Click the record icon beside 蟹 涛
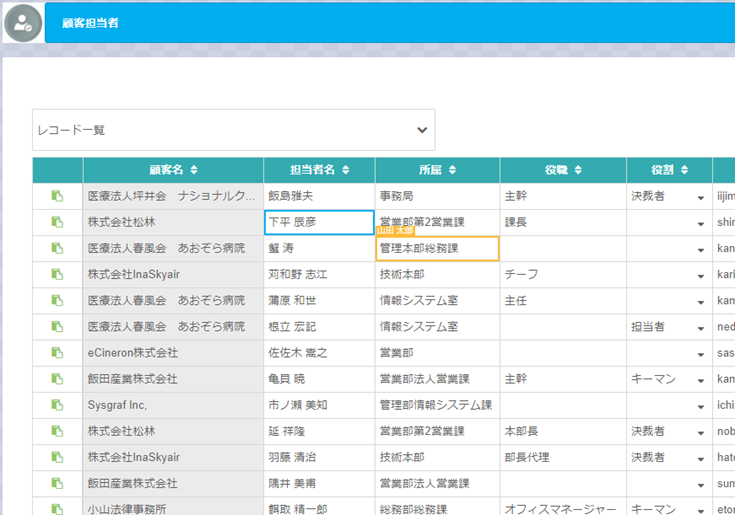The width and height of the screenshot is (735, 515). pyautogui.click(x=57, y=248)
